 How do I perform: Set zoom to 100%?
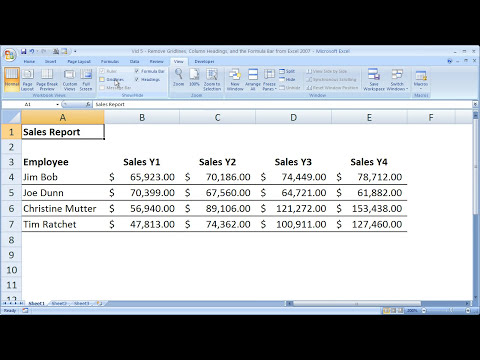(x=194, y=77)
